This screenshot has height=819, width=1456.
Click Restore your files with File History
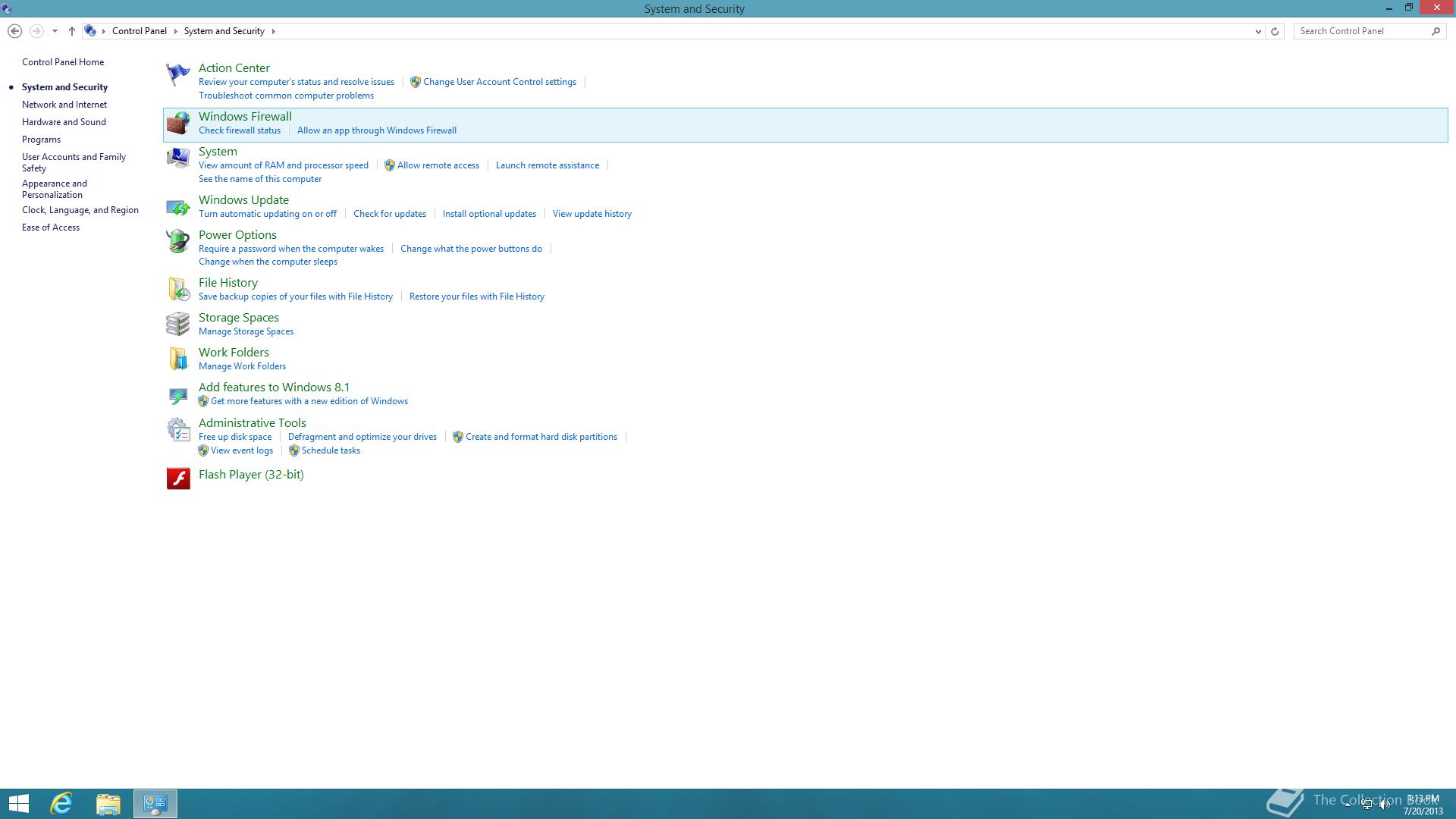coord(477,297)
